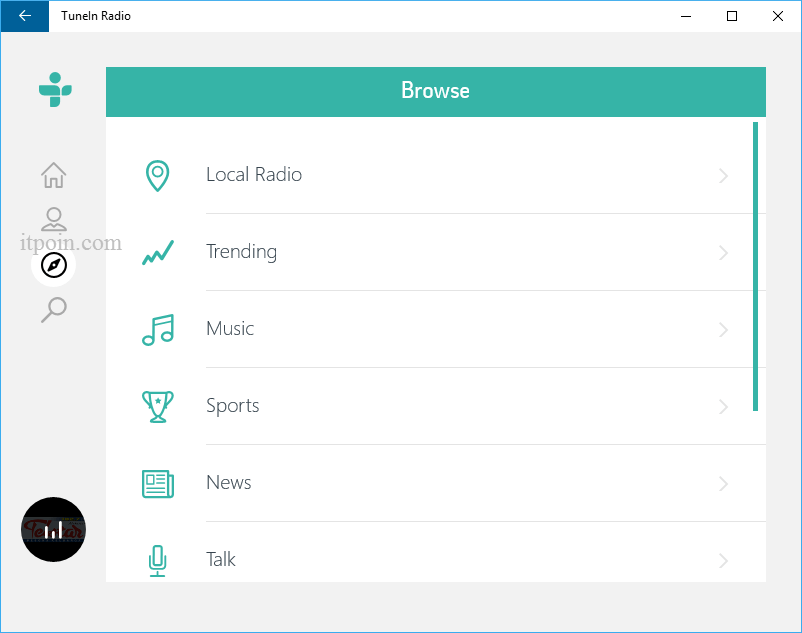Viewport: 802px width, 633px height.
Task: Open the News category
Action: point(436,483)
